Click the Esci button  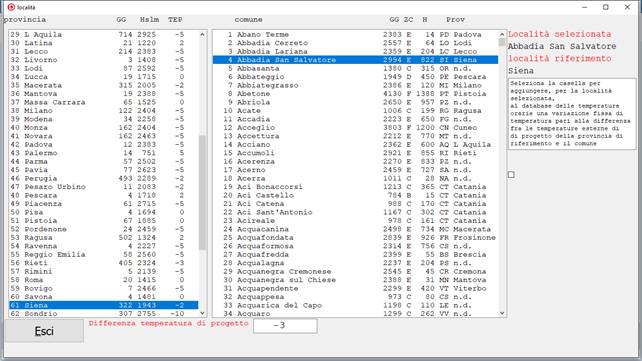pos(44,331)
